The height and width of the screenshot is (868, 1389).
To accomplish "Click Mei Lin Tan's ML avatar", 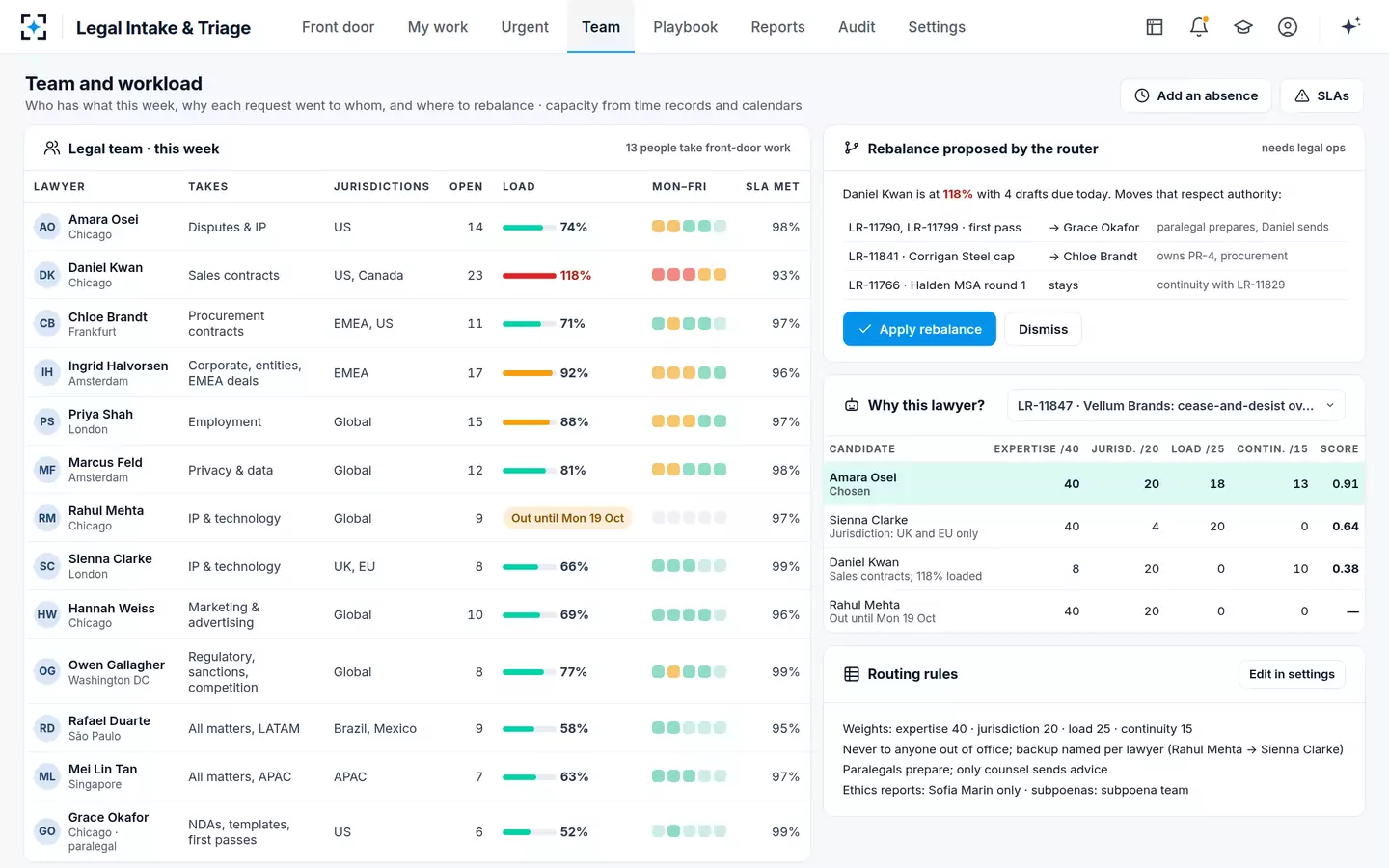I will (47, 776).
